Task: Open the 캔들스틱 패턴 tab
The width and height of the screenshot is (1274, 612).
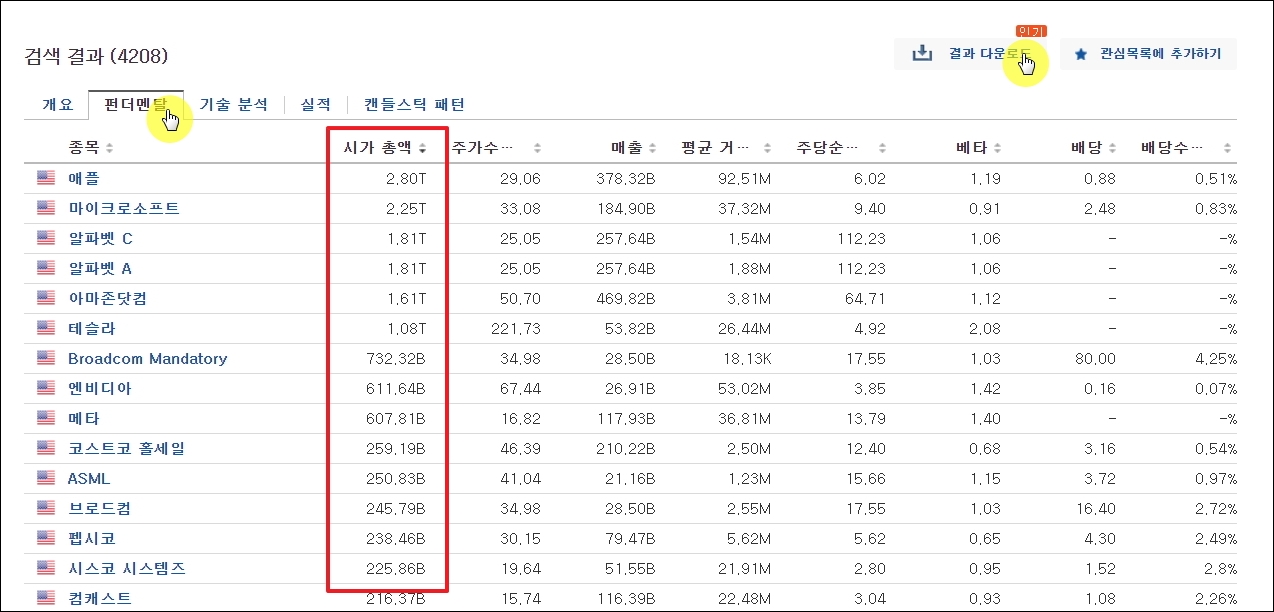Action: 414,104
